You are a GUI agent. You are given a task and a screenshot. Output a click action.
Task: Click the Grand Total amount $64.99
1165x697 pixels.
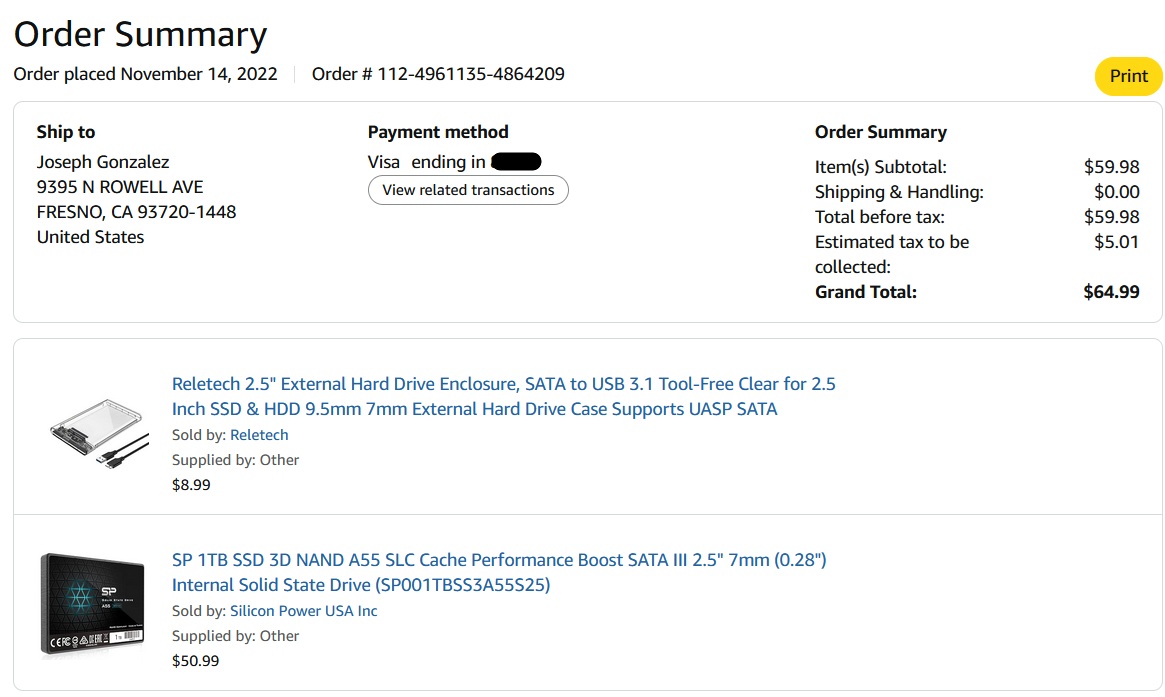pyautogui.click(x=1111, y=292)
